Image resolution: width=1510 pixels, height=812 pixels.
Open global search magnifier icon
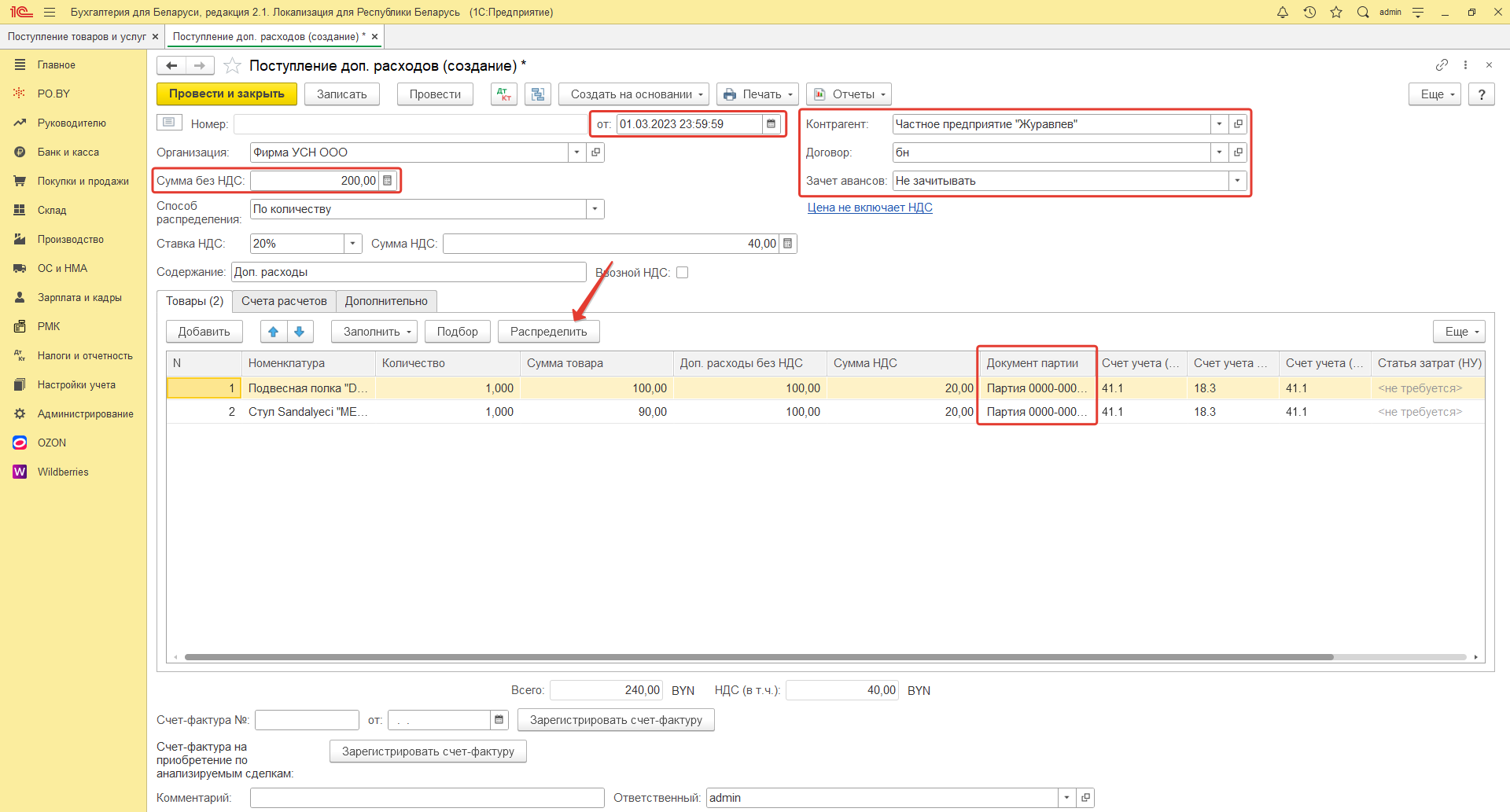(1363, 12)
